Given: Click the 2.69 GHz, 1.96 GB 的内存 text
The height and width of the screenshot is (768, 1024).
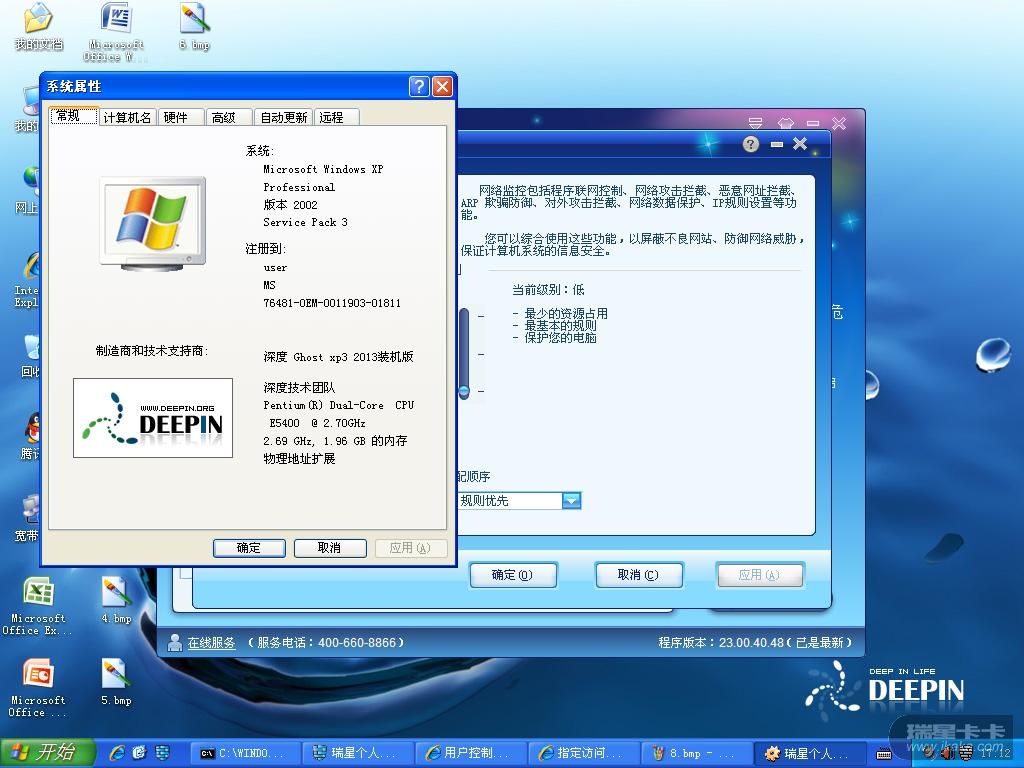Looking at the screenshot, I should click(x=335, y=441).
